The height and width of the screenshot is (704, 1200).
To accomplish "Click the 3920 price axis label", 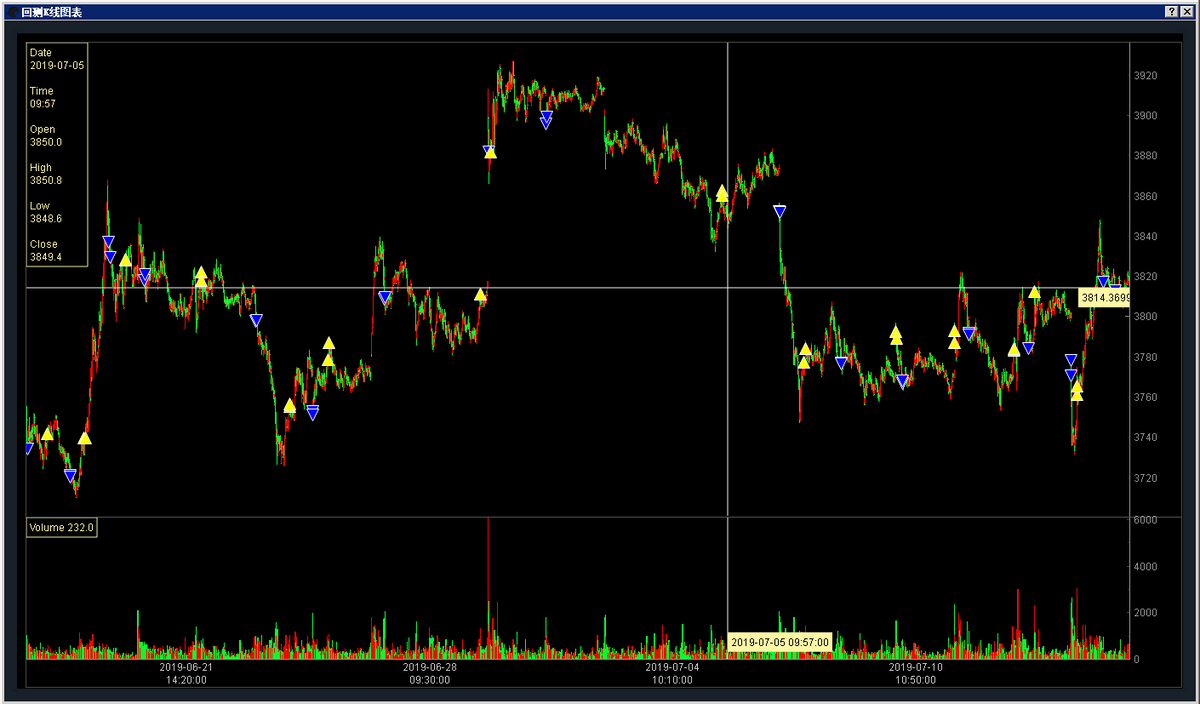I will click(1146, 76).
